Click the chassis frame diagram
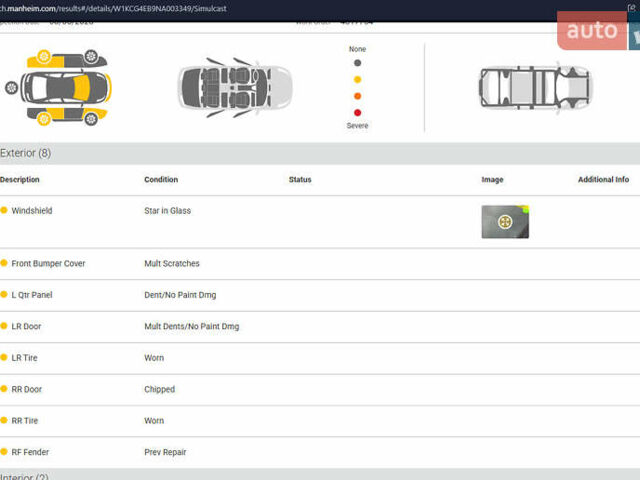Screen dimensions: 640x480 point(535,88)
